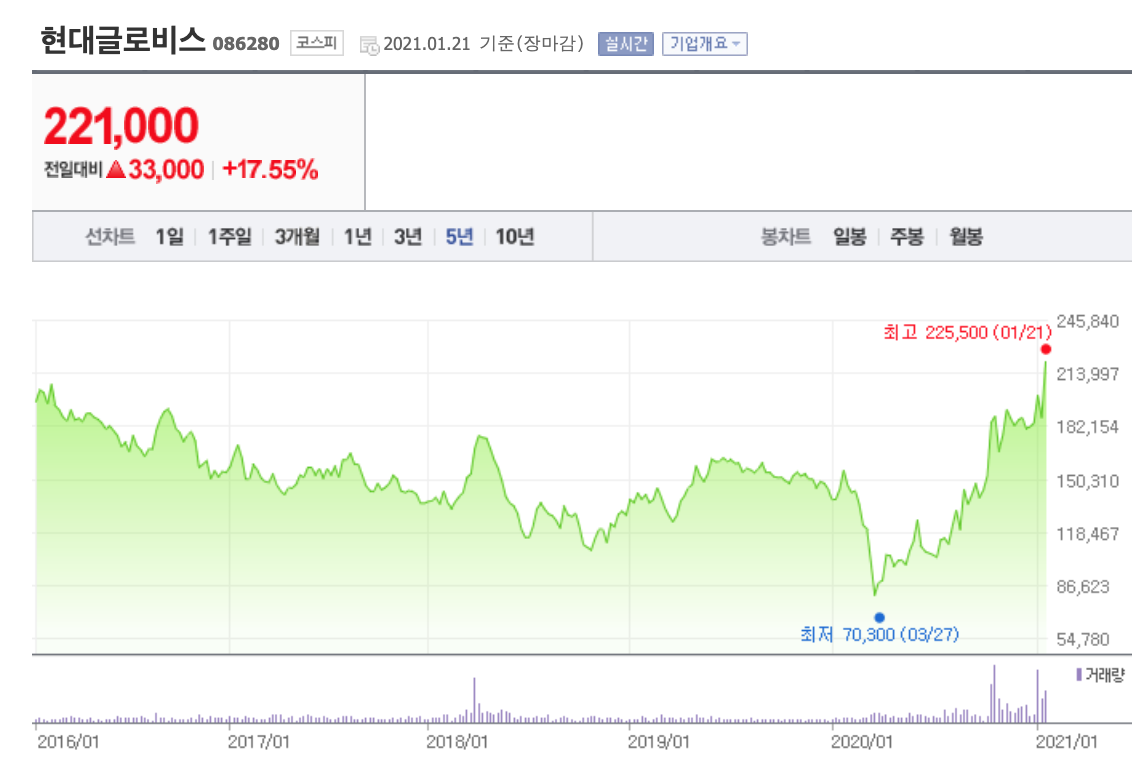
Task: Click the 182,154 y-axis value
Action: click(1087, 427)
